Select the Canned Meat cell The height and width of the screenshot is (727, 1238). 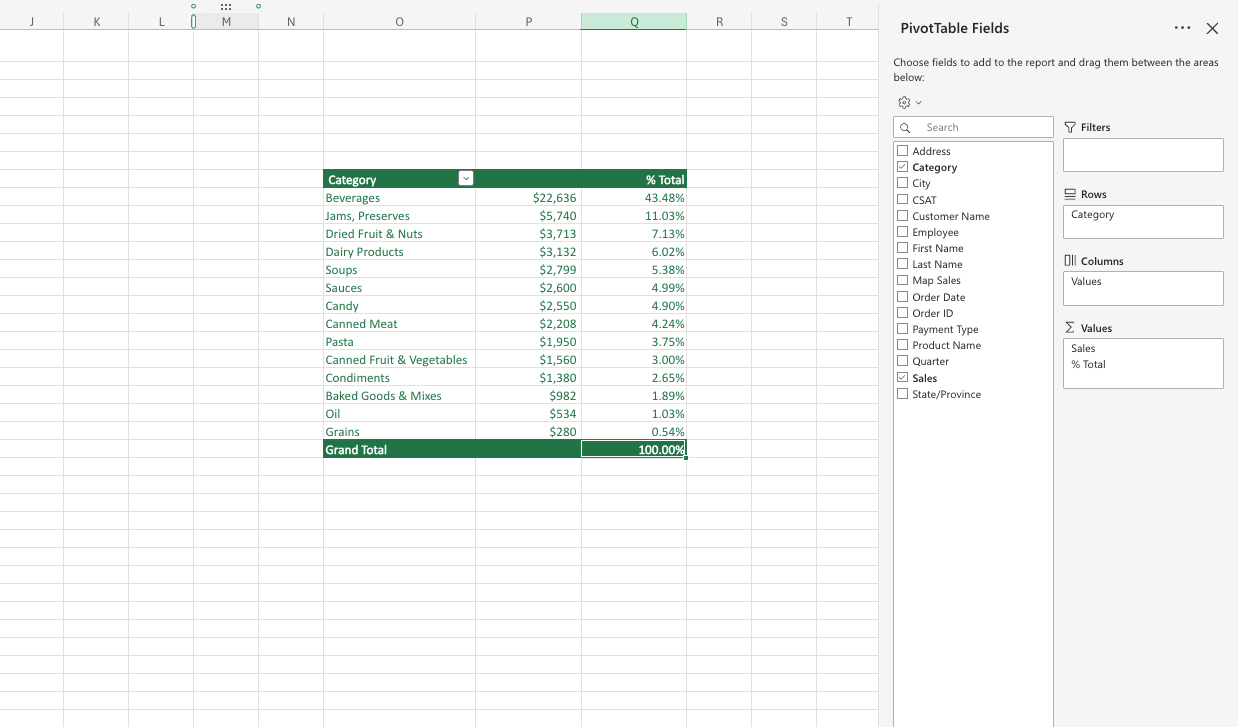pos(399,324)
